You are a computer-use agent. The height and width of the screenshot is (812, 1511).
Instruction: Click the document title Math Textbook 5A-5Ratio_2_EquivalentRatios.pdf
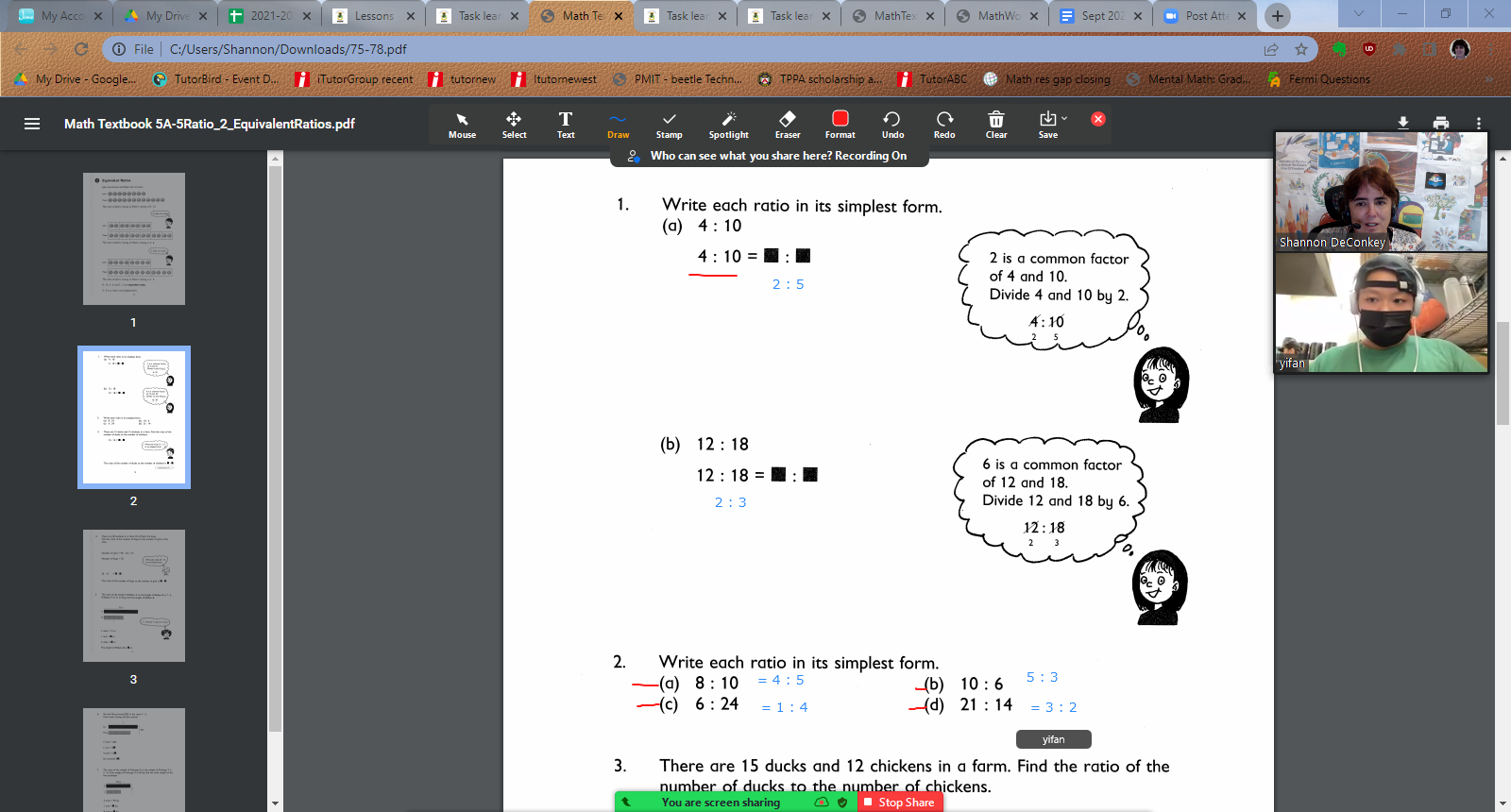210,124
